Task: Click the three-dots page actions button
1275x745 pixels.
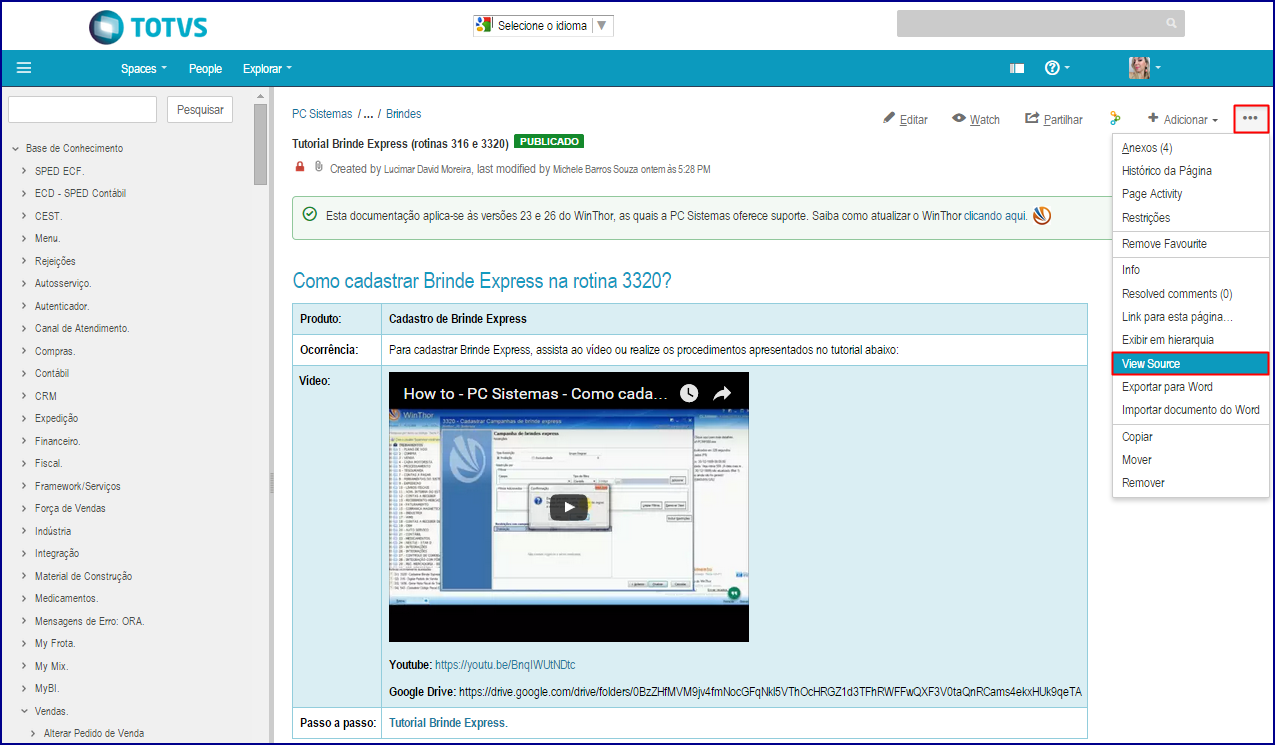Action: click(x=1251, y=119)
